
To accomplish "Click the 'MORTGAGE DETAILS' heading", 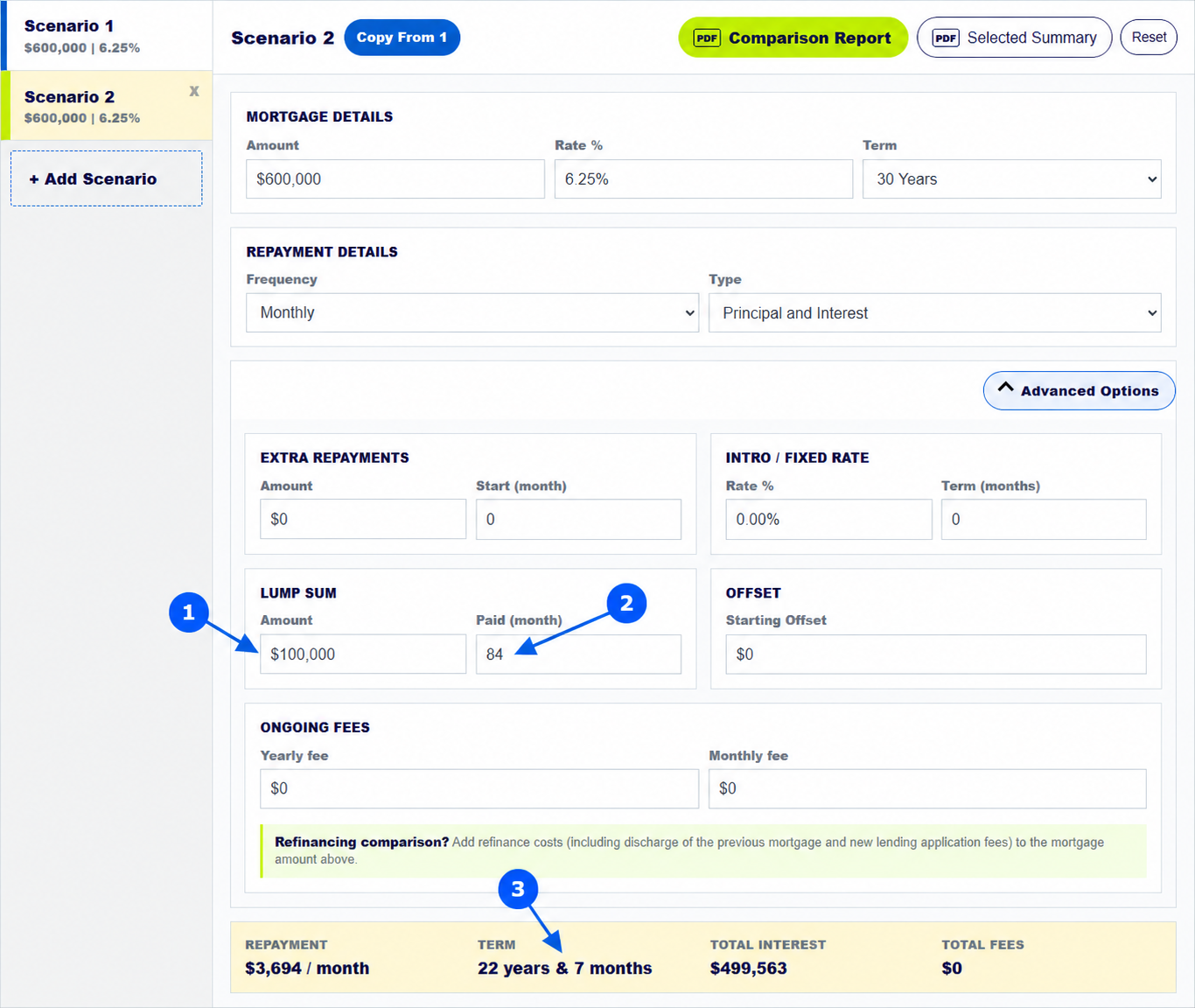I will point(319,116).
